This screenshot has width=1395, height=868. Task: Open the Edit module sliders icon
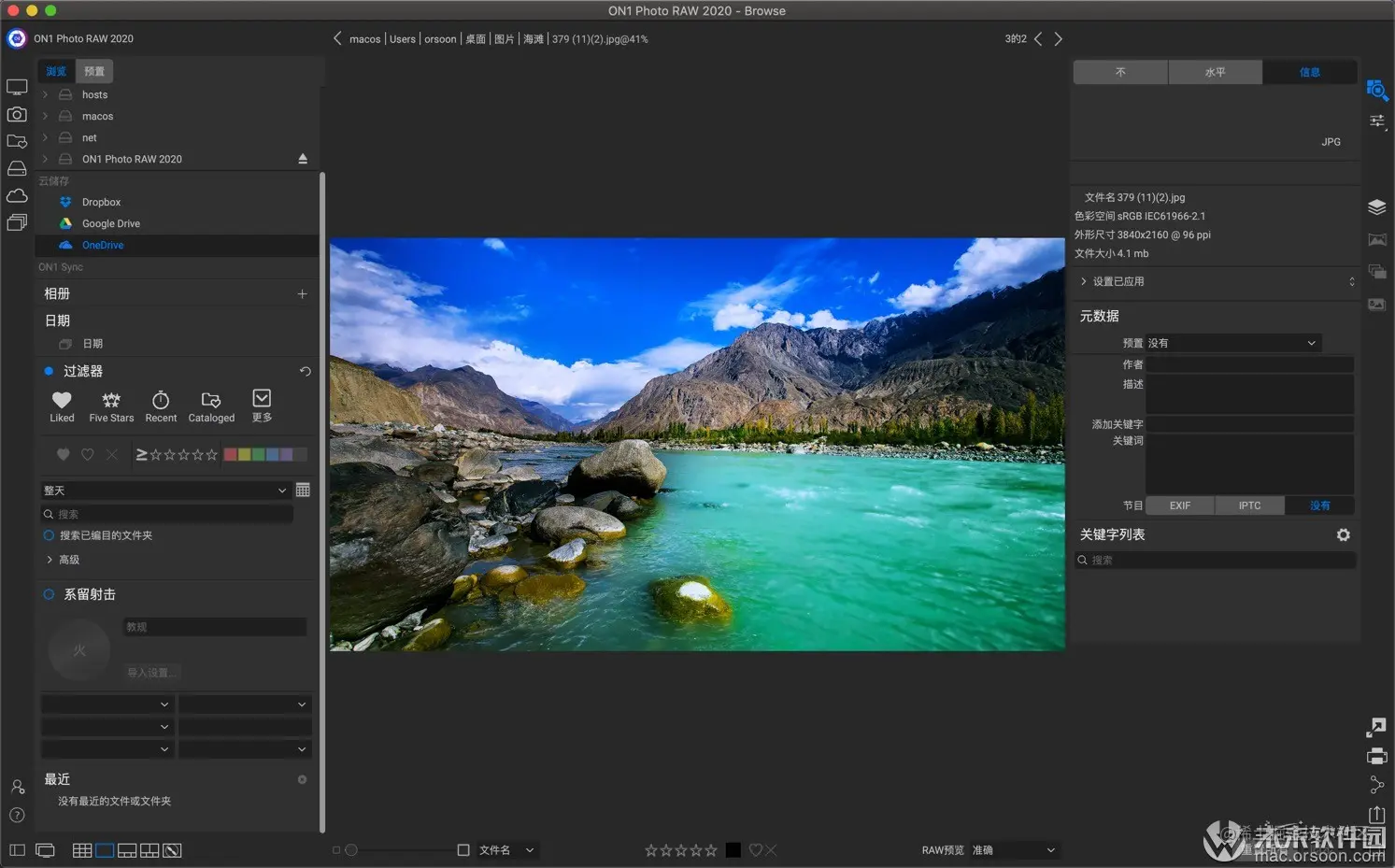[1377, 121]
